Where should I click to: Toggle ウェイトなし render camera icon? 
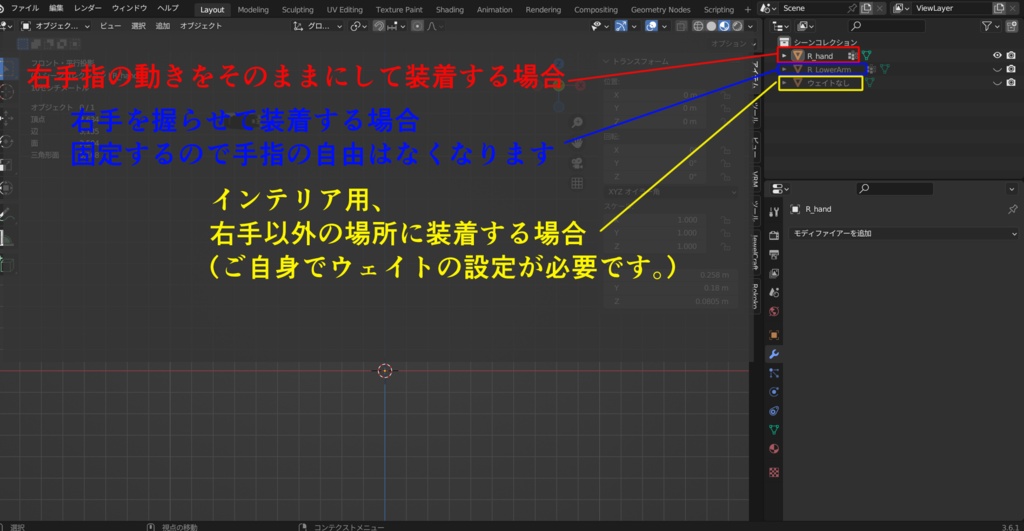[x=1011, y=83]
